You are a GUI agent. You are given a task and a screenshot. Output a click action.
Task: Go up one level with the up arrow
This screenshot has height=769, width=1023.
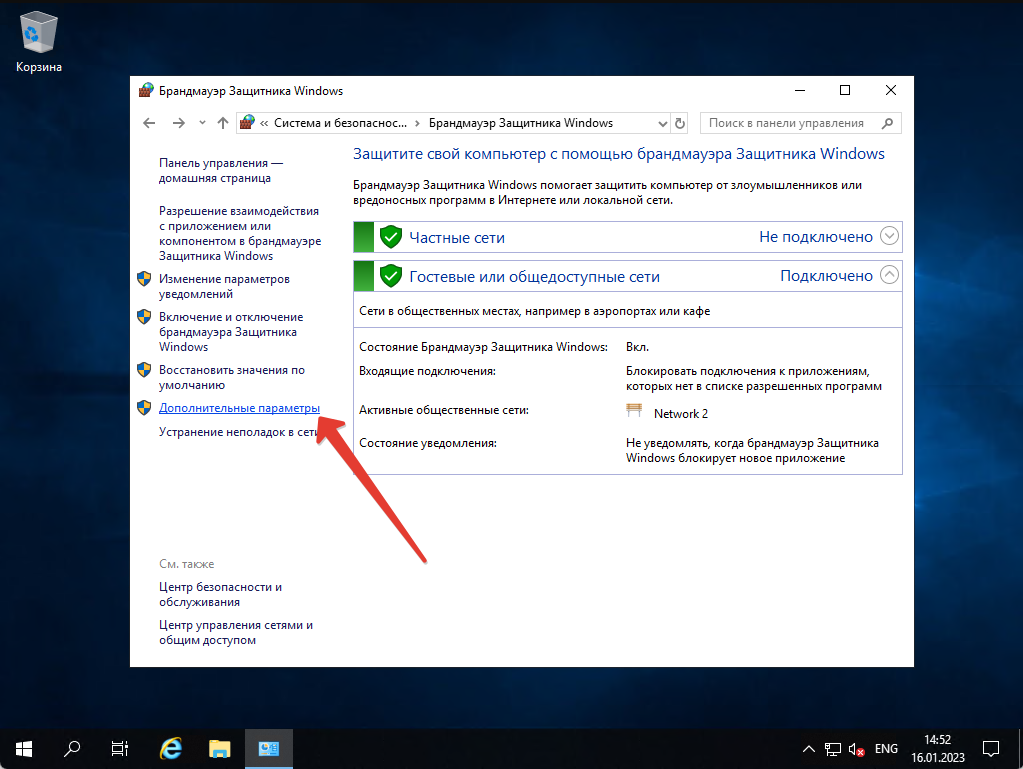(x=223, y=123)
